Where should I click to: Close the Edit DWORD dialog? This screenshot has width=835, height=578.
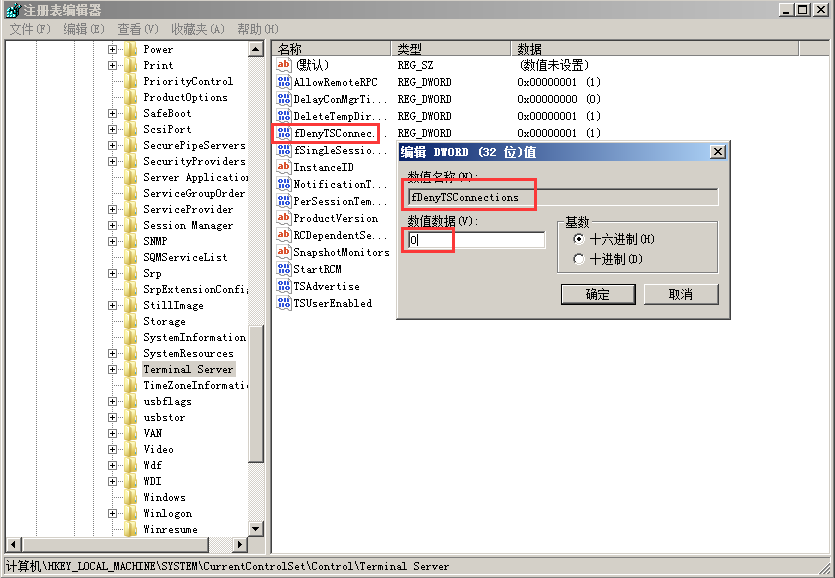(x=717, y=151)
